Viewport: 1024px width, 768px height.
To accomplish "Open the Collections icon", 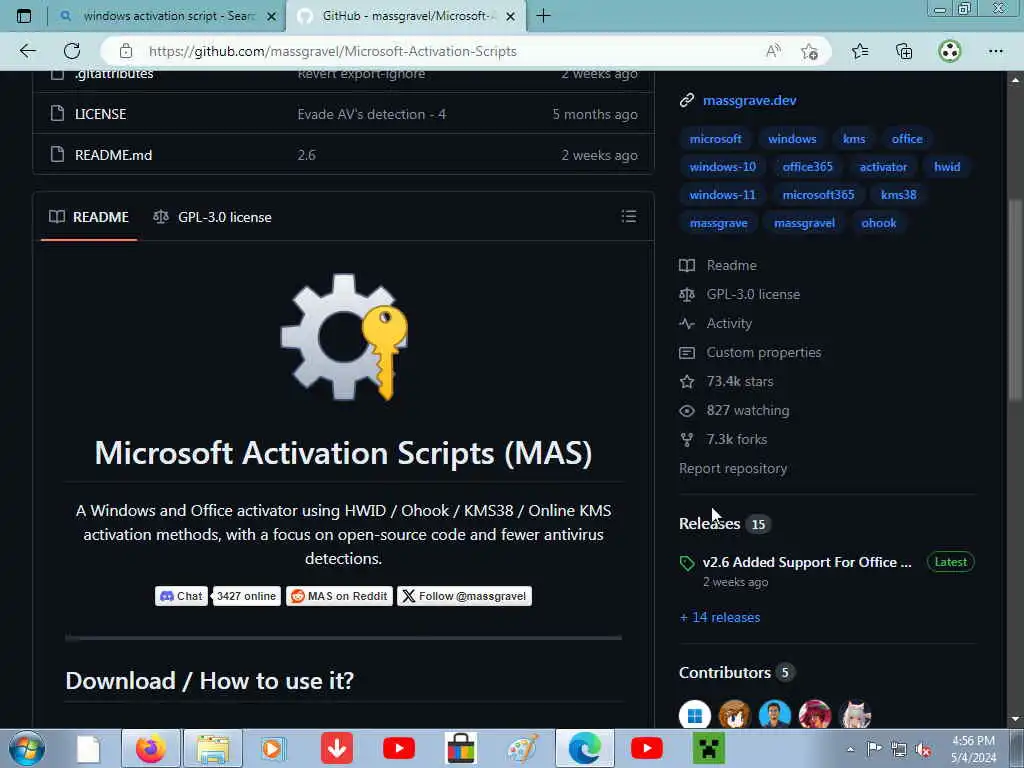I will tap(904, 51).
